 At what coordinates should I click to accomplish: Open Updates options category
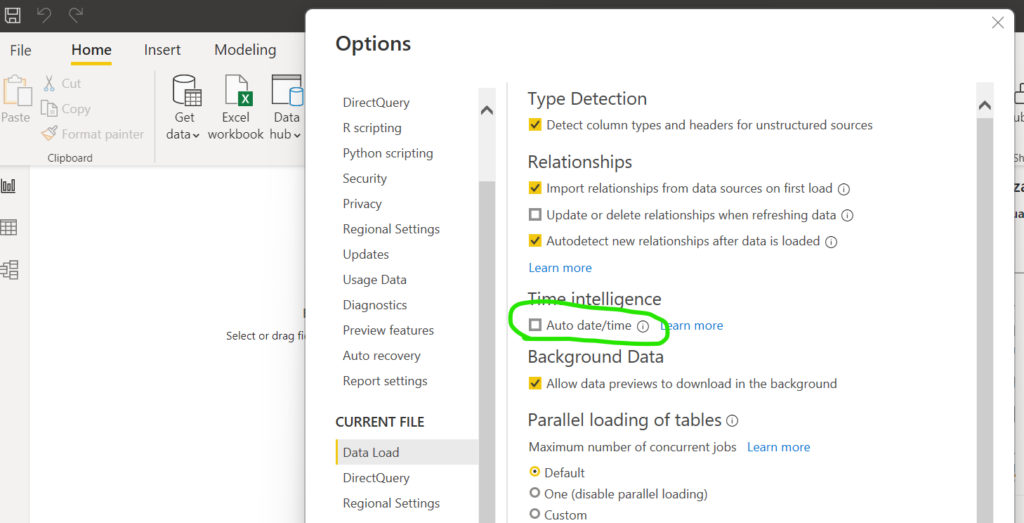[366, 255]
